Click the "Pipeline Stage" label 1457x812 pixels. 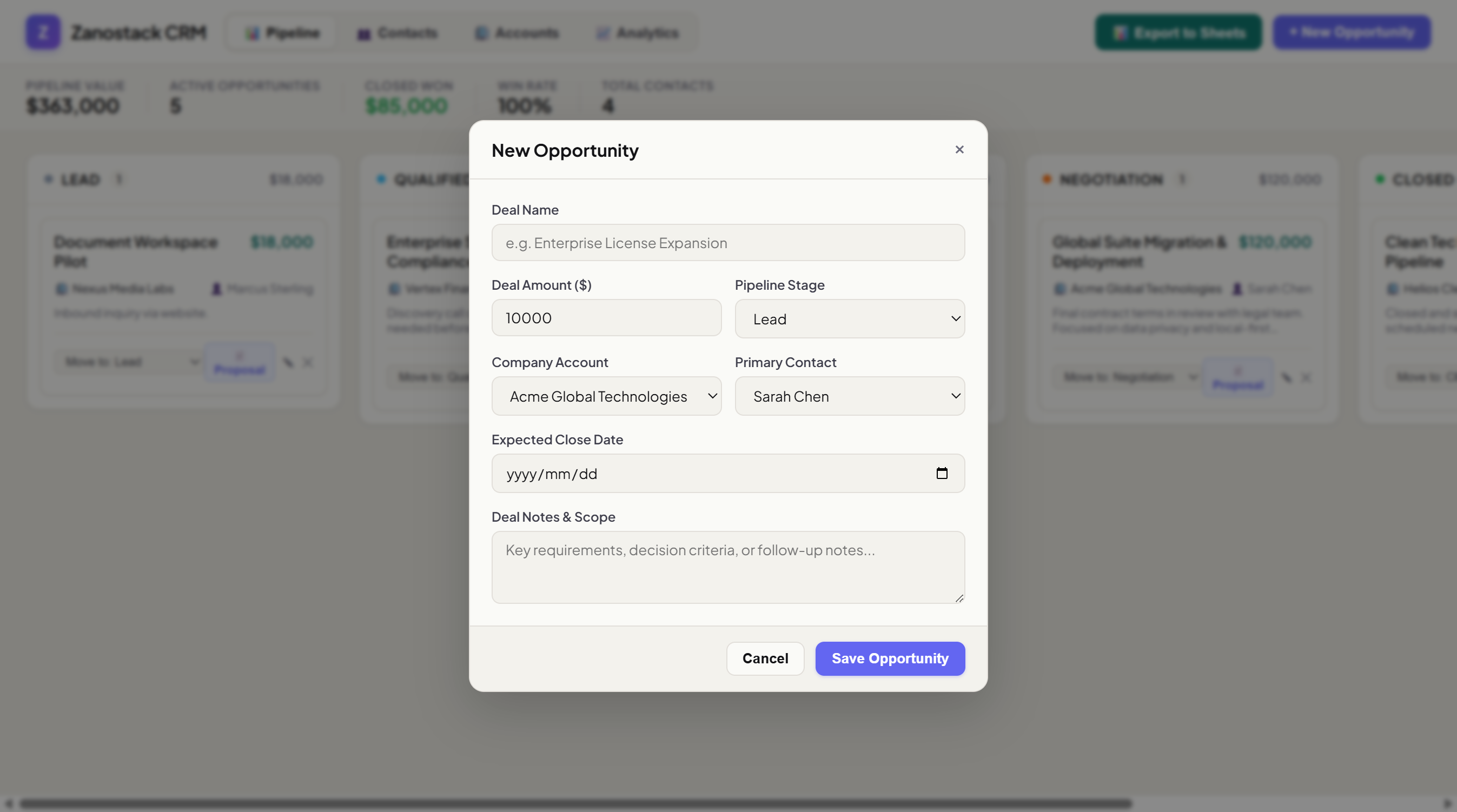tap(779, 285)
